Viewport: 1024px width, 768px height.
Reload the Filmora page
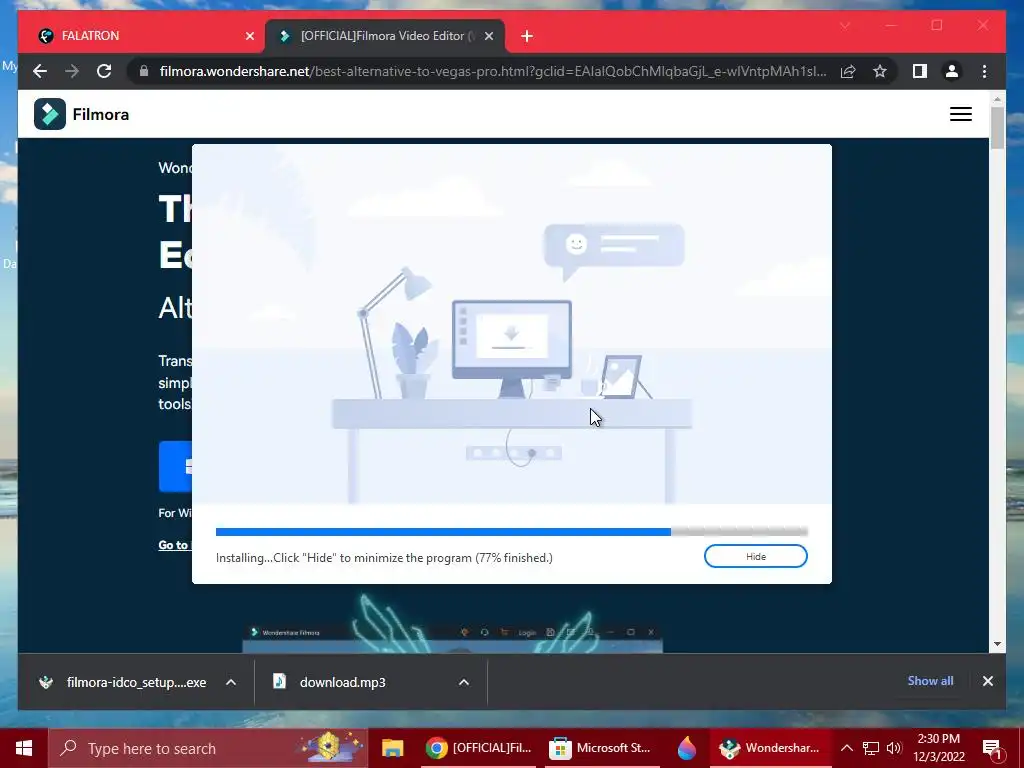(x=104, y=71)
